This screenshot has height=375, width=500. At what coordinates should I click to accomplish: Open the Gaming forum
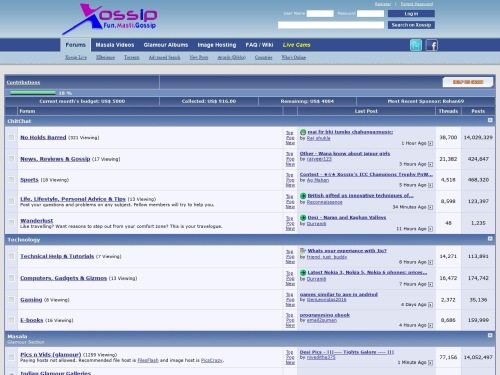31,300
